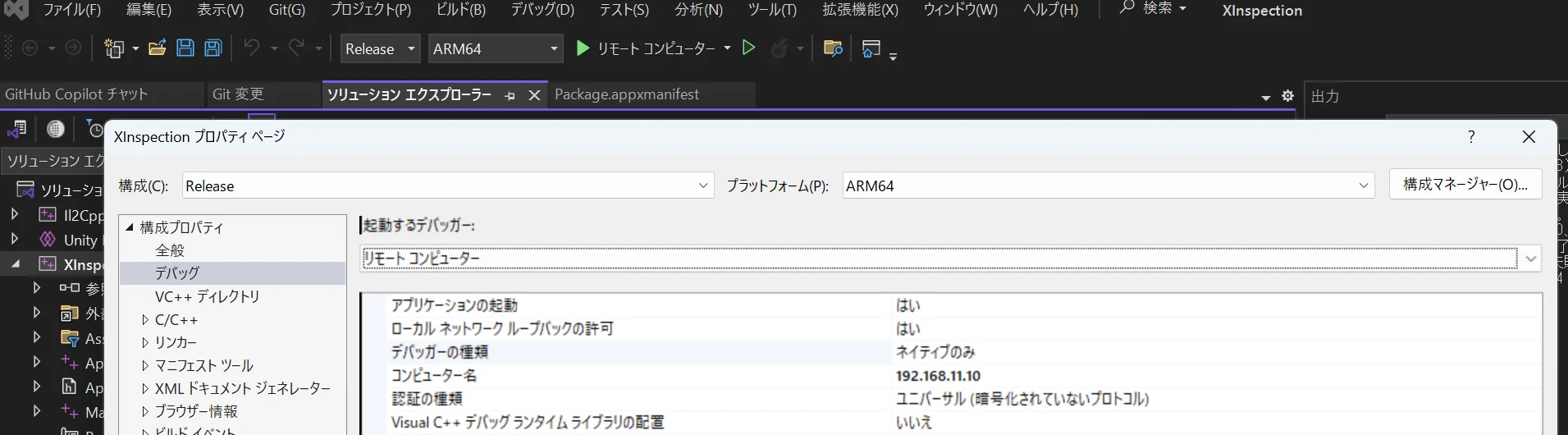Click the browser window toolbar icon
The width and height of the screenshot is (1568, 435).
(x=871, y=48)
